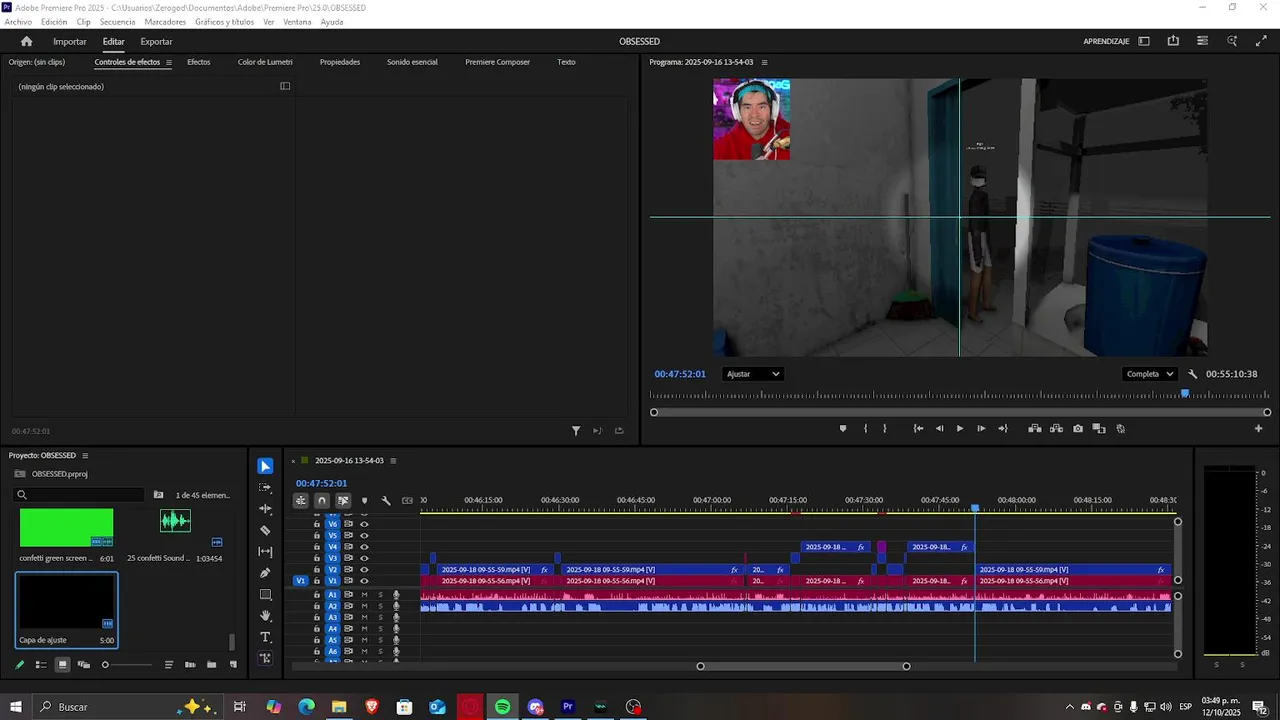The height and width of the screenshot is (720, 1280).
Task: Select the confetti green screen thumbnail
Action: coord(66,528)
